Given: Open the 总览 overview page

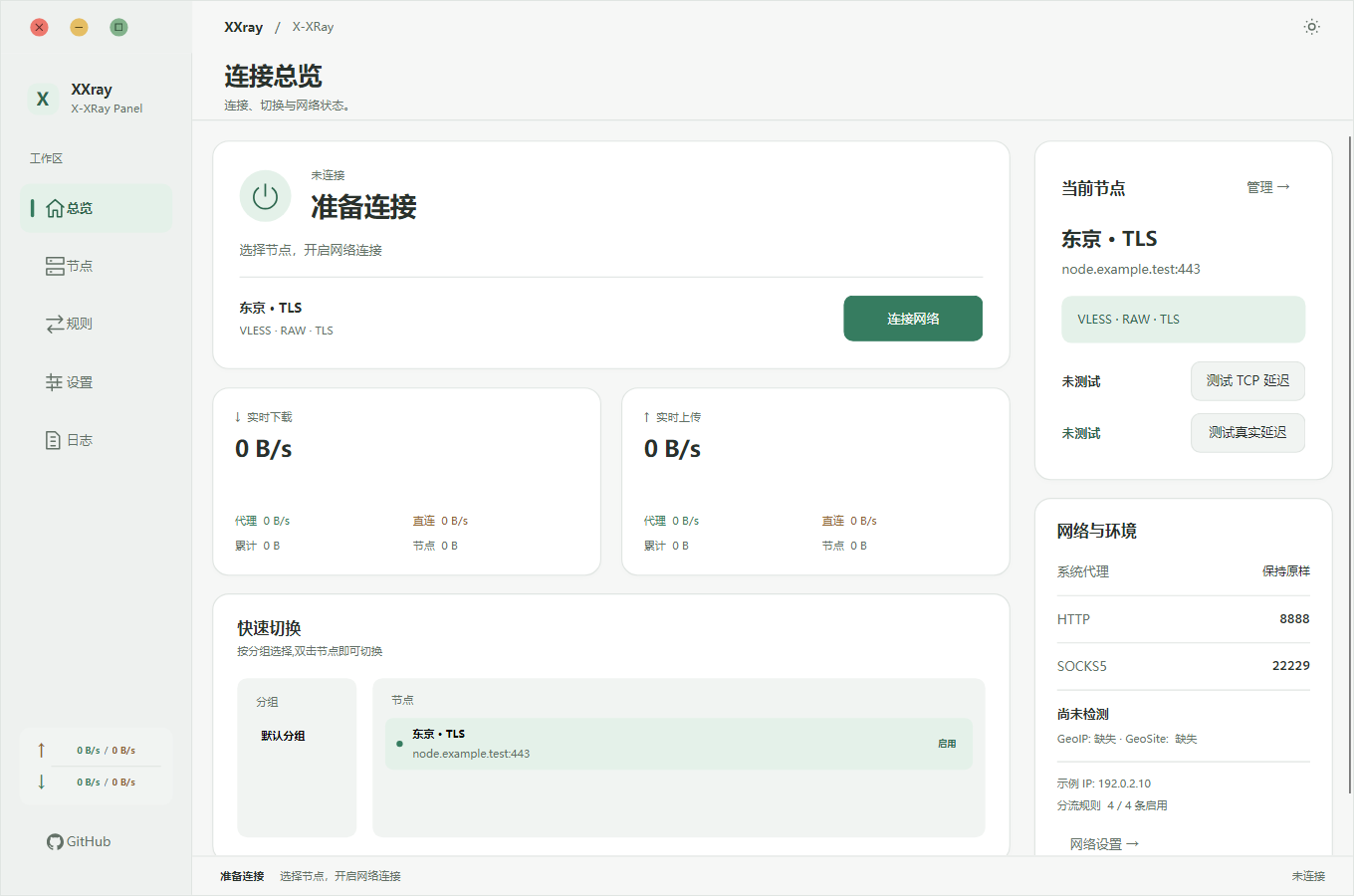Looking at the screenshot, I should [x=97, y=208].
